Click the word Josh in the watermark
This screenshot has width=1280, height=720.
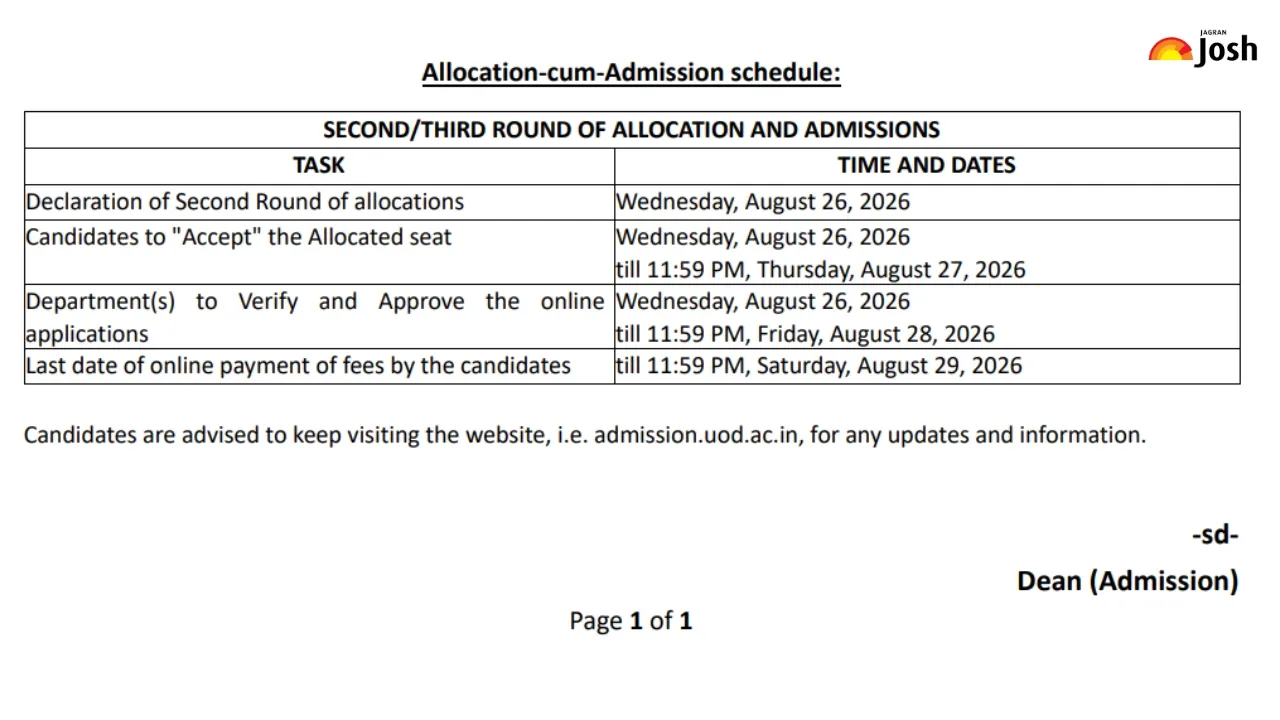pyautogui.click(x=1227, y=50)
